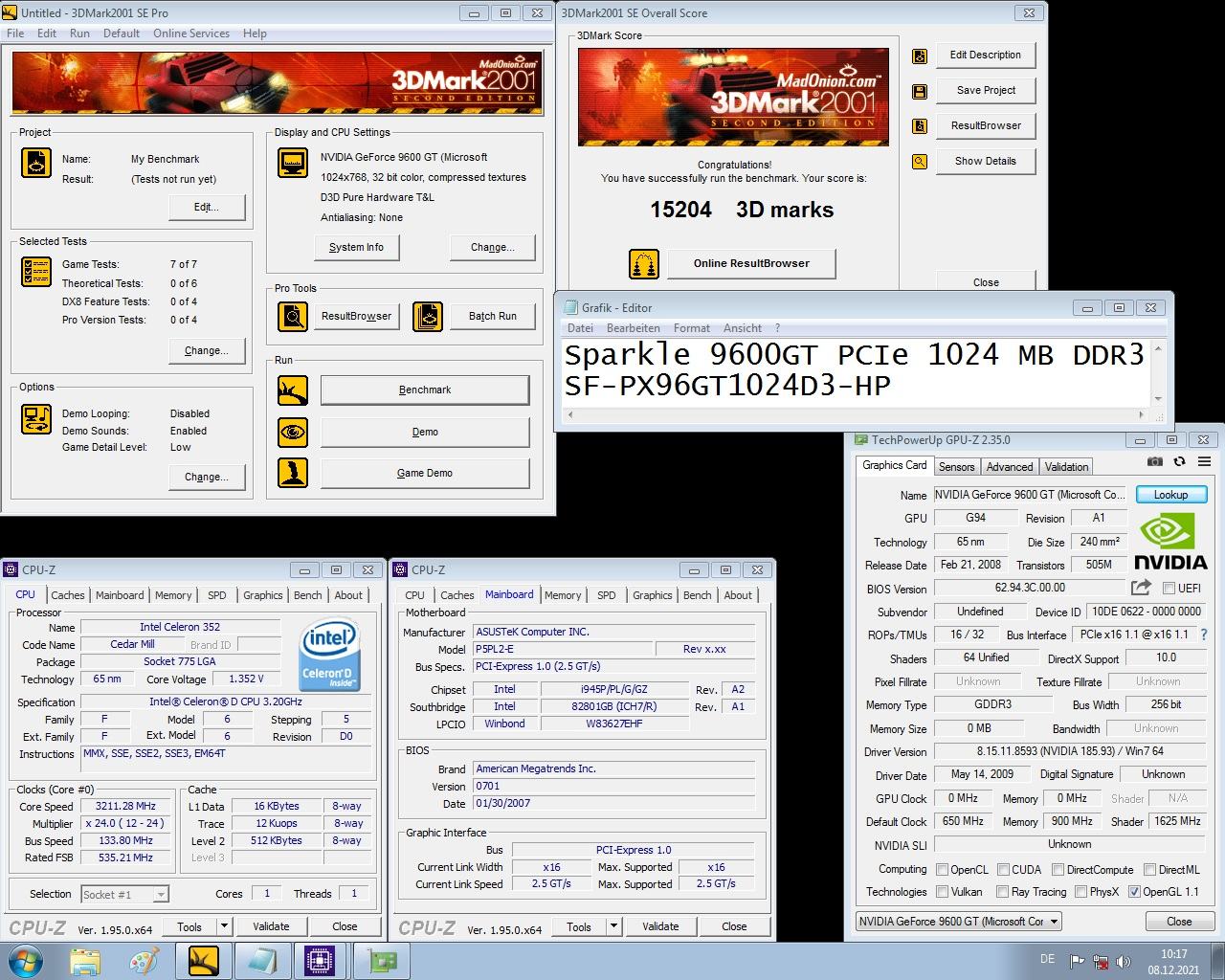1225x980 pixels.
Task: Click the Save Project floppy icon
Action: tap(920, 92)
